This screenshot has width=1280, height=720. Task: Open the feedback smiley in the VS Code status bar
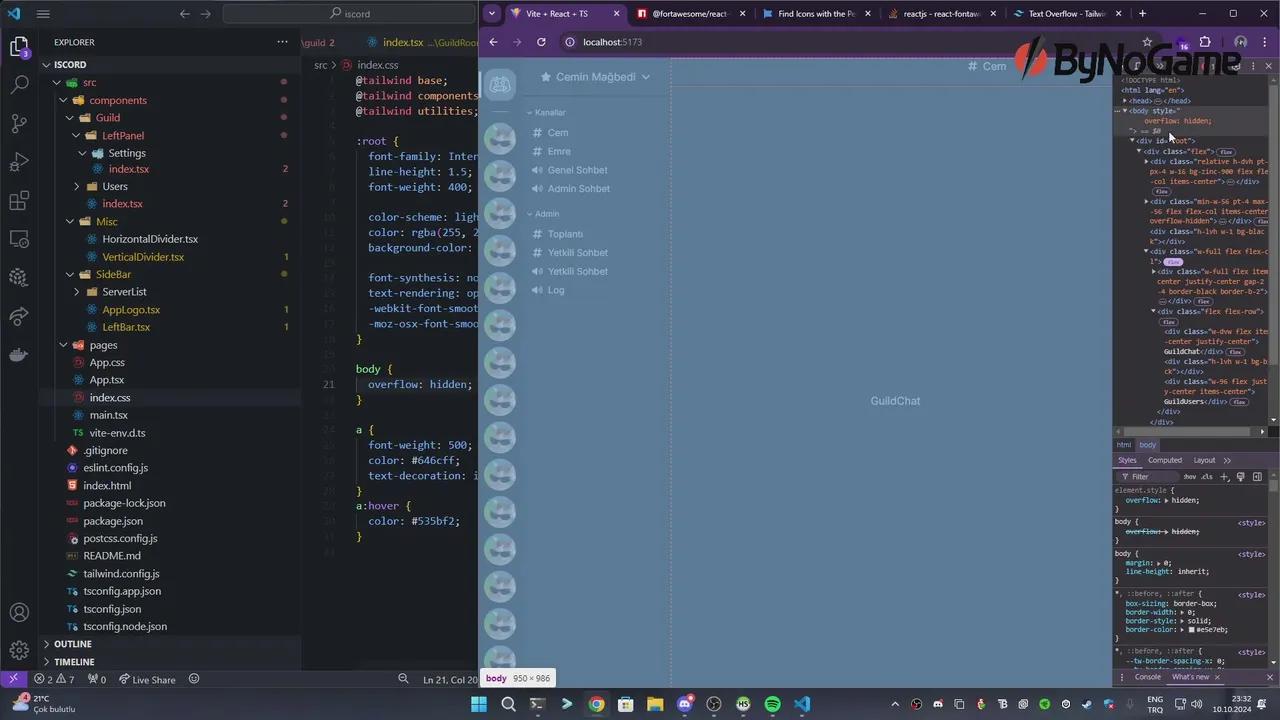(x=194, y=679)
